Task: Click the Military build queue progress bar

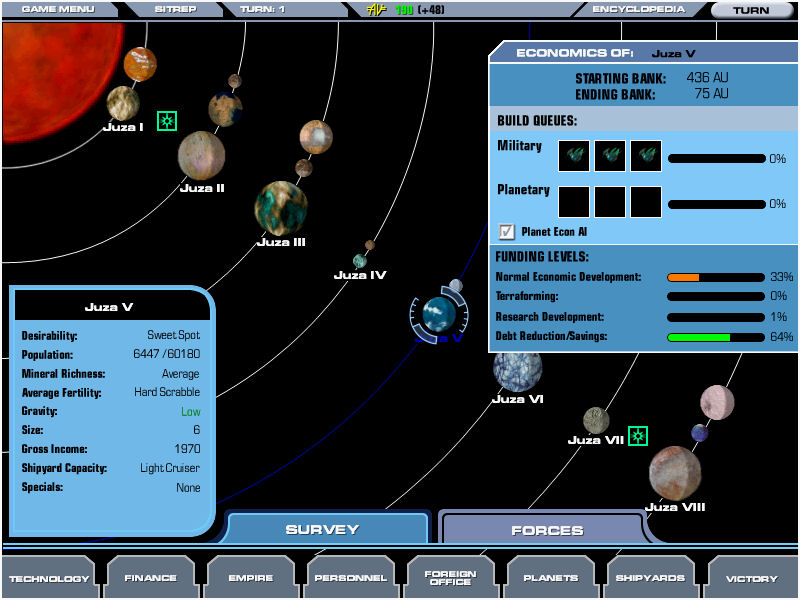Action: tap(717, 159)
